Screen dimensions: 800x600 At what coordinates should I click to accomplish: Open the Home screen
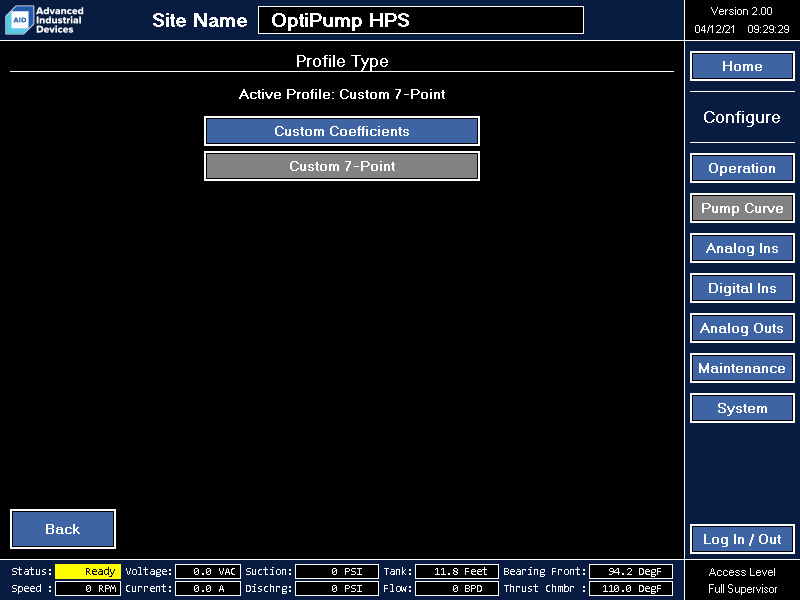coord(742,66)
